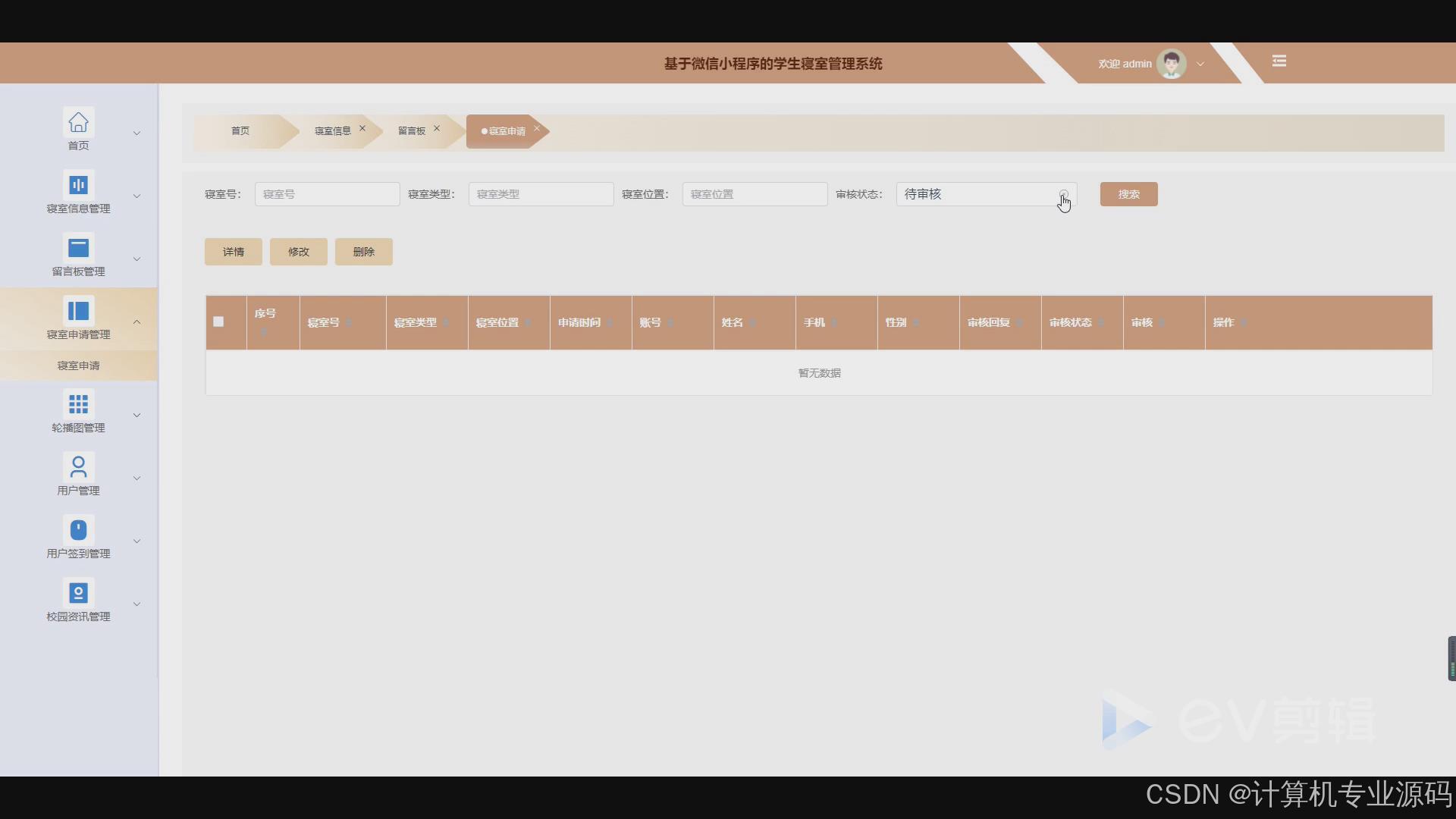This screenshot has width=1456, height=819.
Task: Click the user sign-in management icon
Action: point(78,529)
